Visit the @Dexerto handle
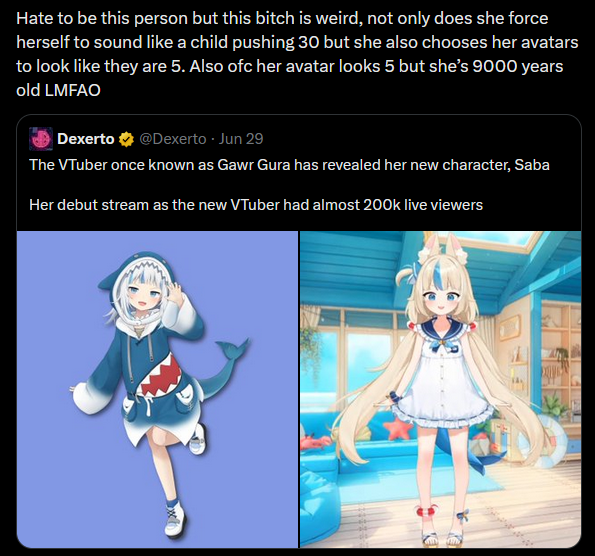595x556 pixels. coord(173,139)
